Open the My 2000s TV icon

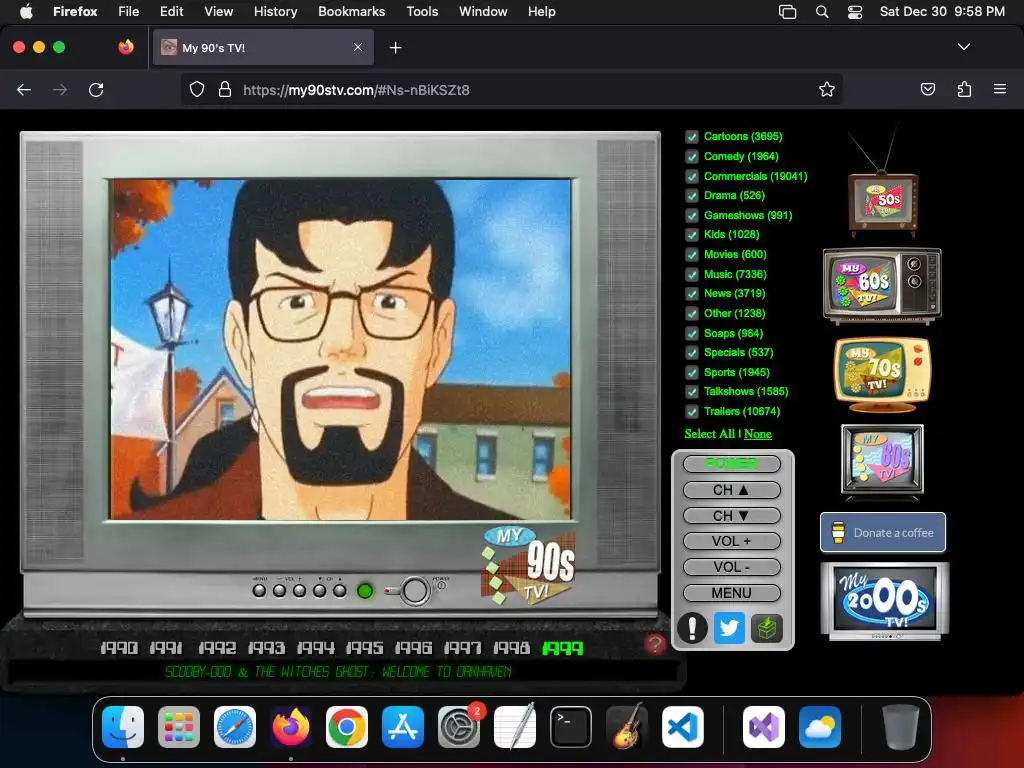(x=885, y=601)
